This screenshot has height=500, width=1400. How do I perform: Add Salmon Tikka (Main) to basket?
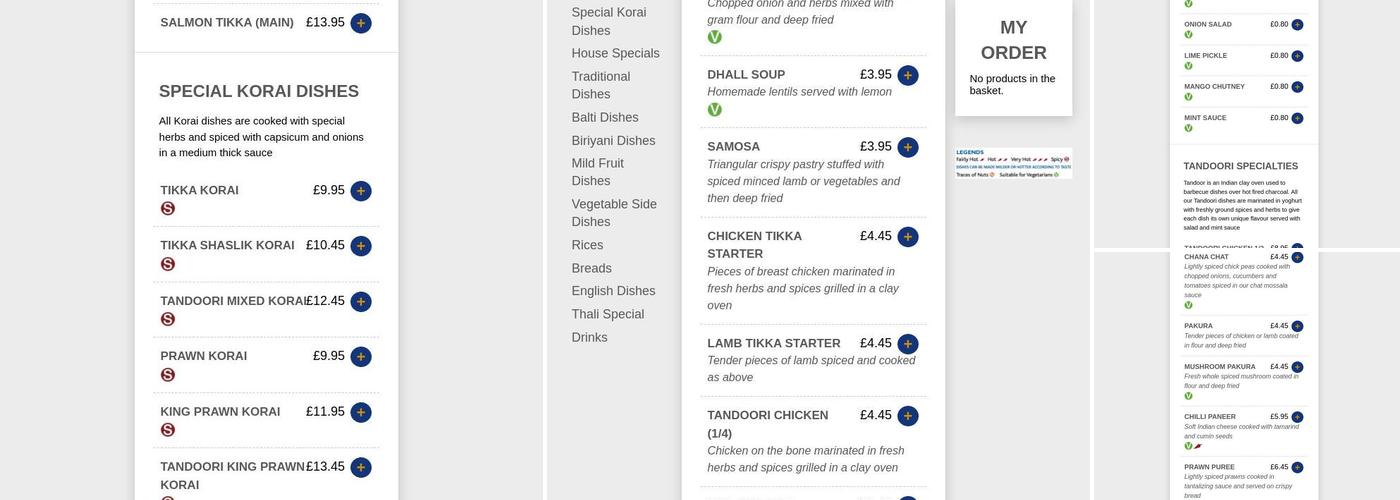click(361, 23)
